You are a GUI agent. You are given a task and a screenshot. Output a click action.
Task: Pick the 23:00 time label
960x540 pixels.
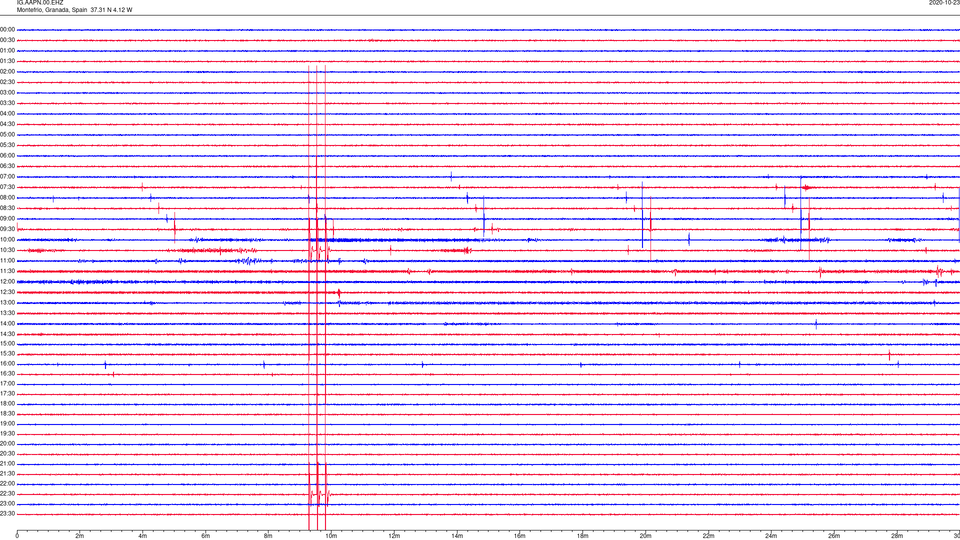[x=7, y=504]
